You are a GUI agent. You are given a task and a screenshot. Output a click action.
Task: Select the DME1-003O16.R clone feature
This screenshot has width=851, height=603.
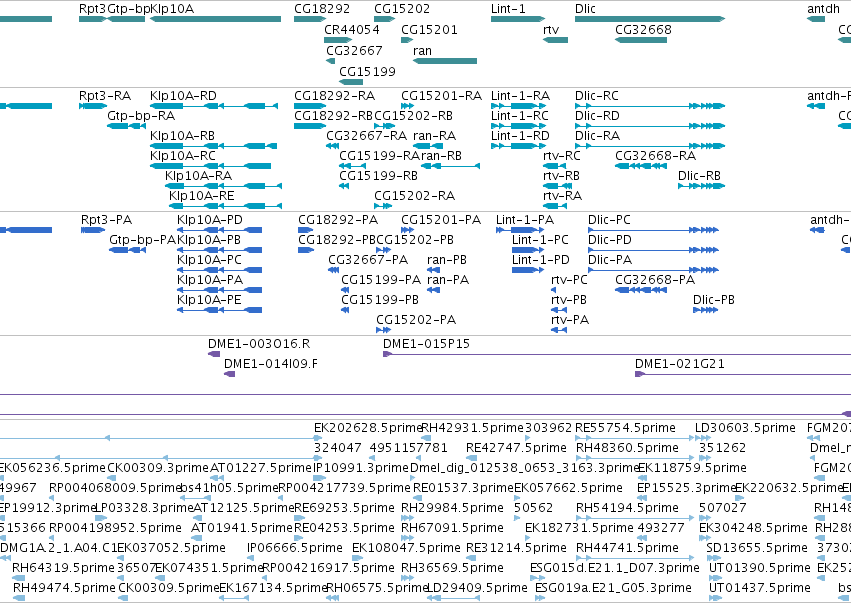pos(214,354)
